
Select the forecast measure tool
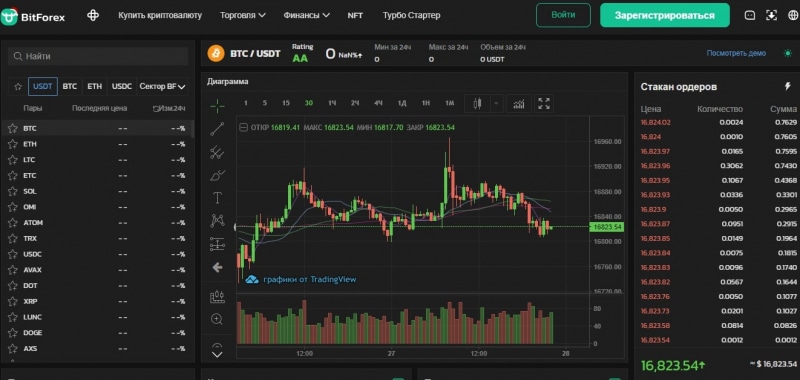(217, 244)
